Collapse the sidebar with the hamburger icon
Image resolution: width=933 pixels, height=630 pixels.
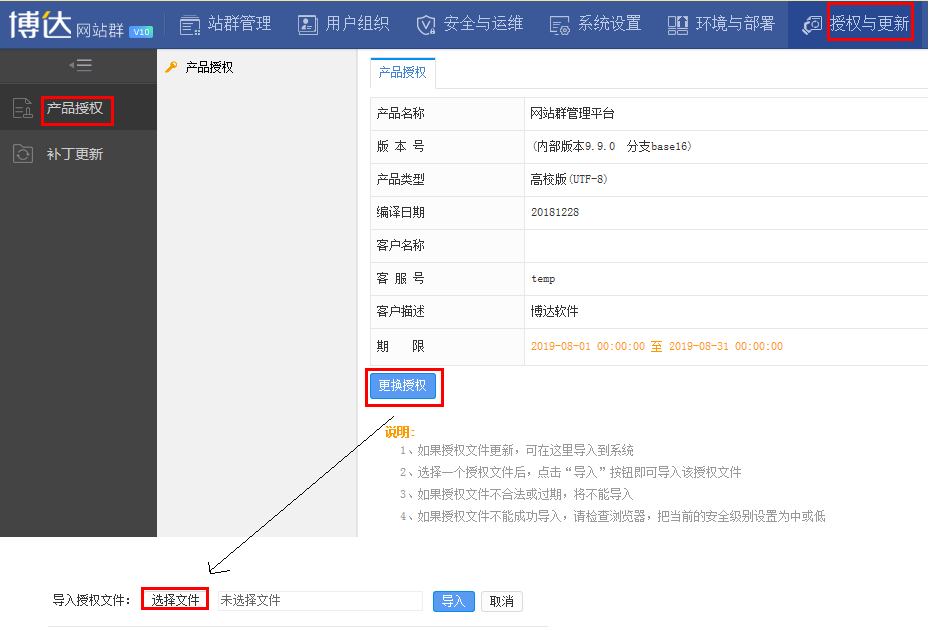coord(80,65)
